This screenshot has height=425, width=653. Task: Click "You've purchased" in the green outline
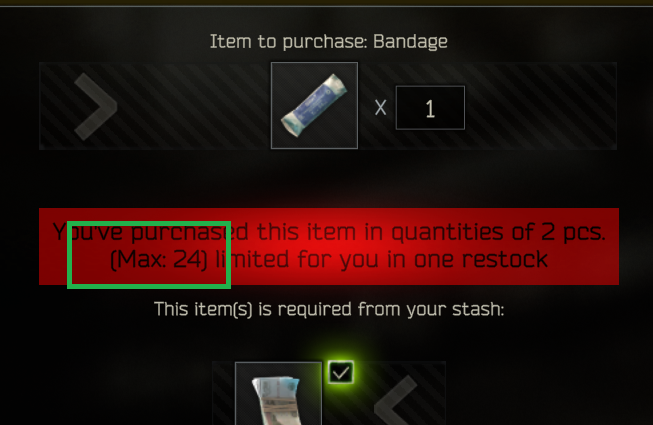pyautogui.click(x=151, y=232)
